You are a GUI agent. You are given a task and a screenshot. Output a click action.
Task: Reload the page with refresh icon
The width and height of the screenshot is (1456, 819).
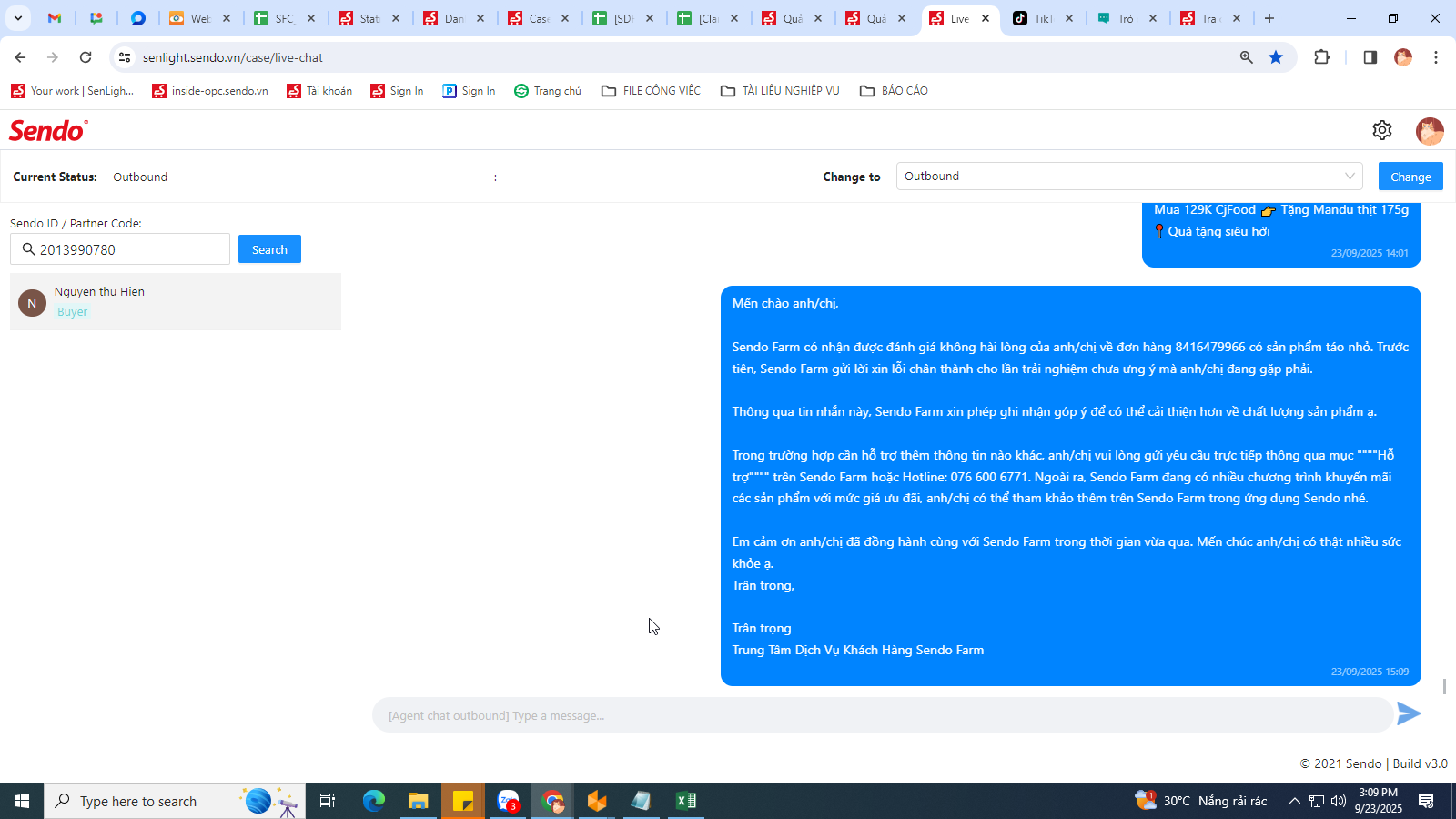(x=86, y=57)
